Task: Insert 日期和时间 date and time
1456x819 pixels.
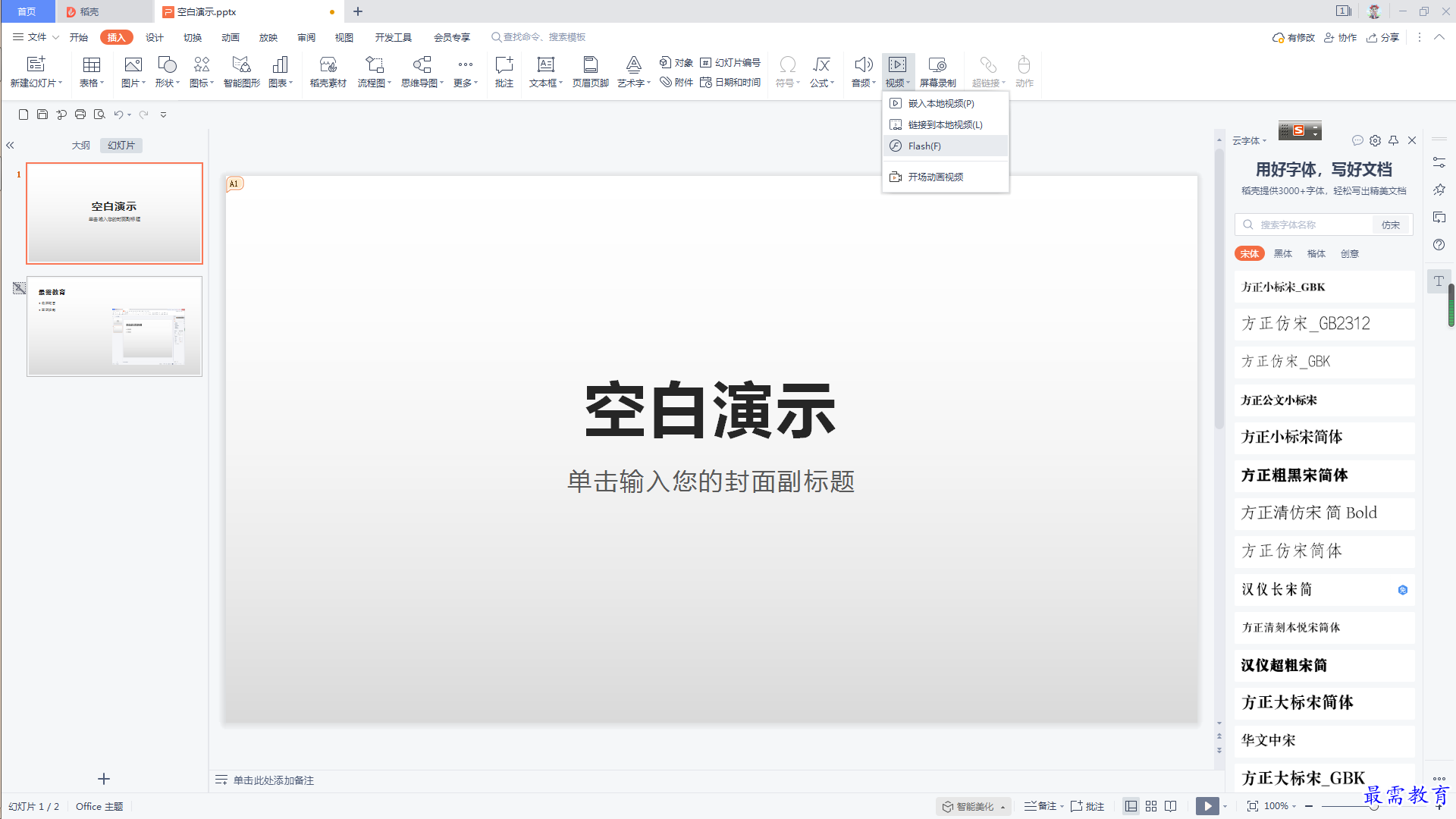Action: (x=730, y=82)
